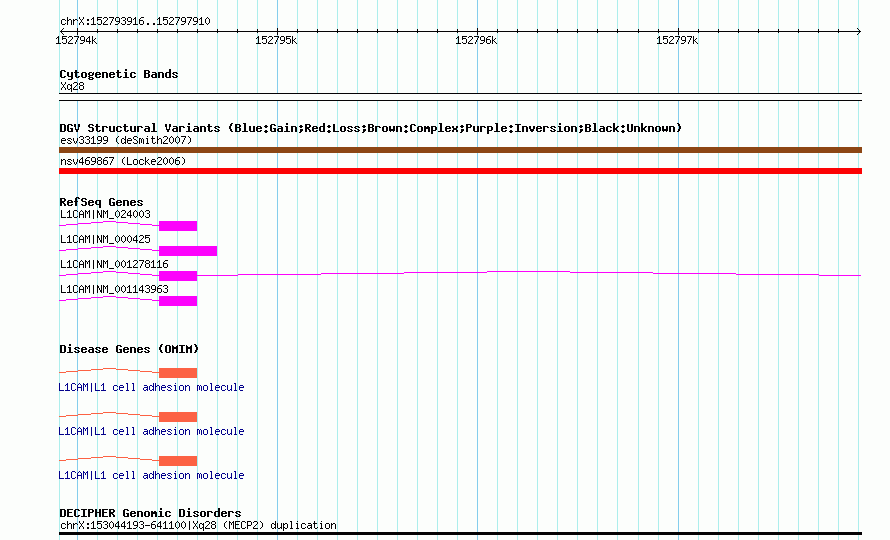Select the L1CAM NM_000425 magenta exon block
890x540 pixels.
[x=188, y=251]
